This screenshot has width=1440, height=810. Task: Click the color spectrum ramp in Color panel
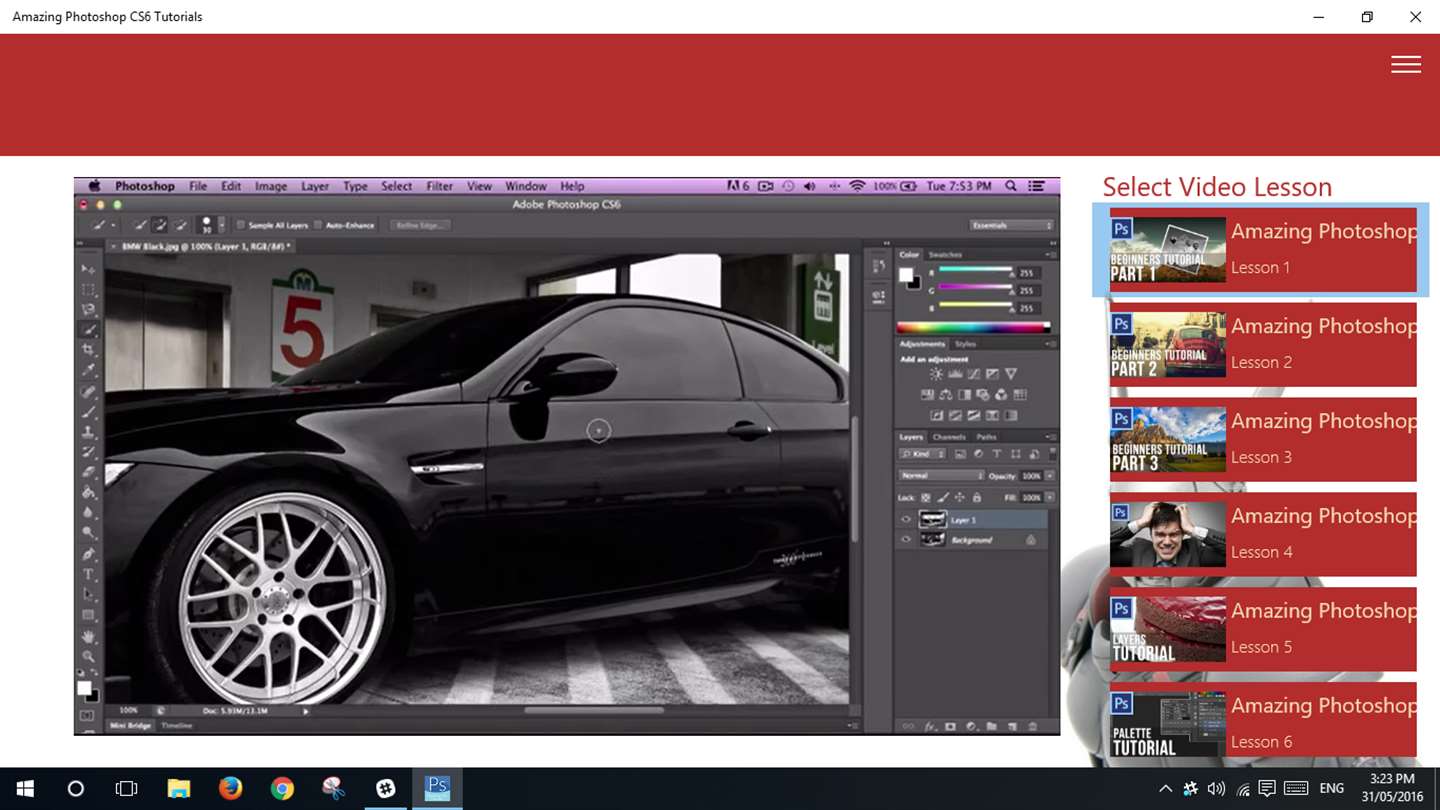972,326
